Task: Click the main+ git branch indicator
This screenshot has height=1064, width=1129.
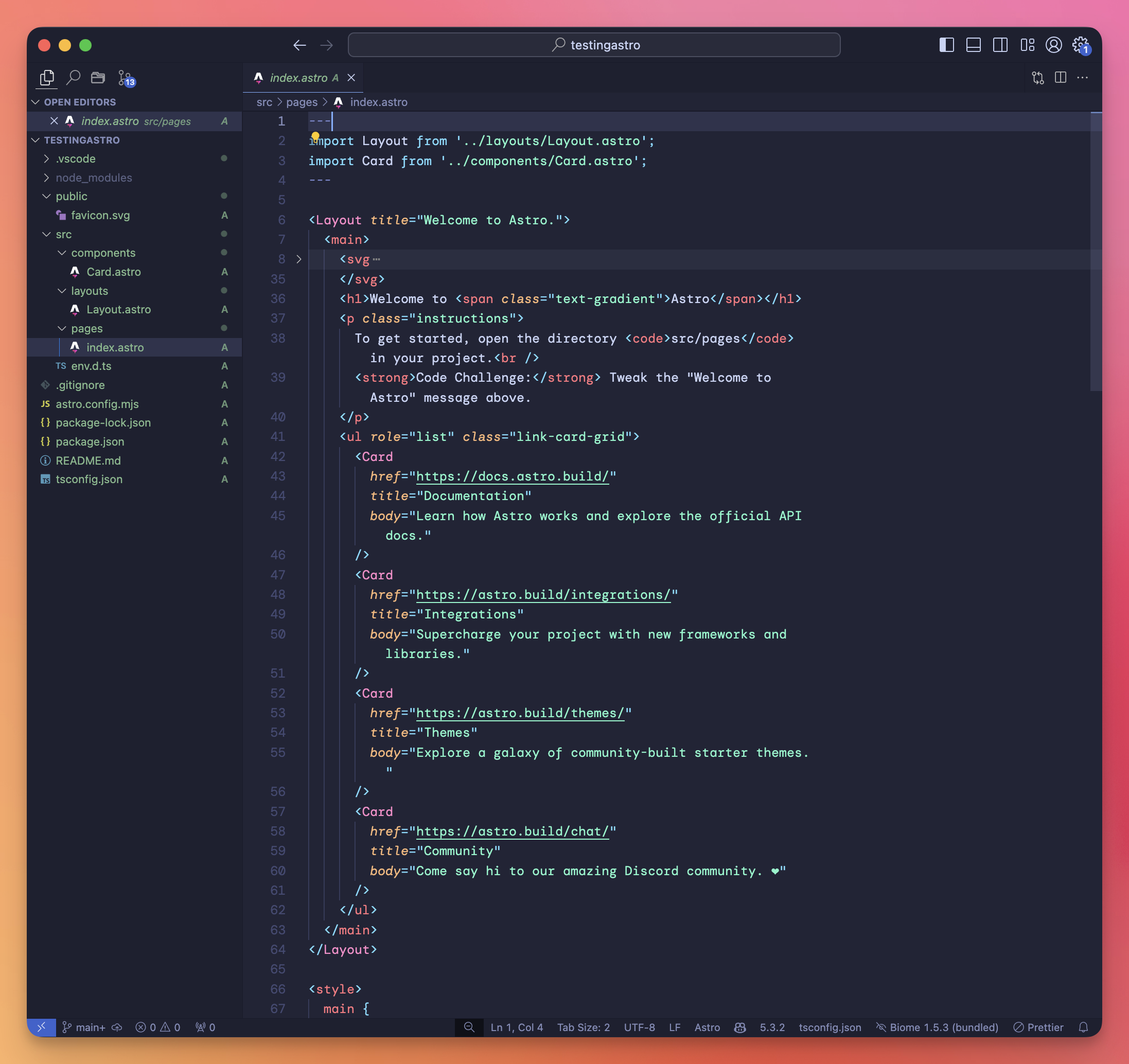Action: click(x=84, y=1027)
